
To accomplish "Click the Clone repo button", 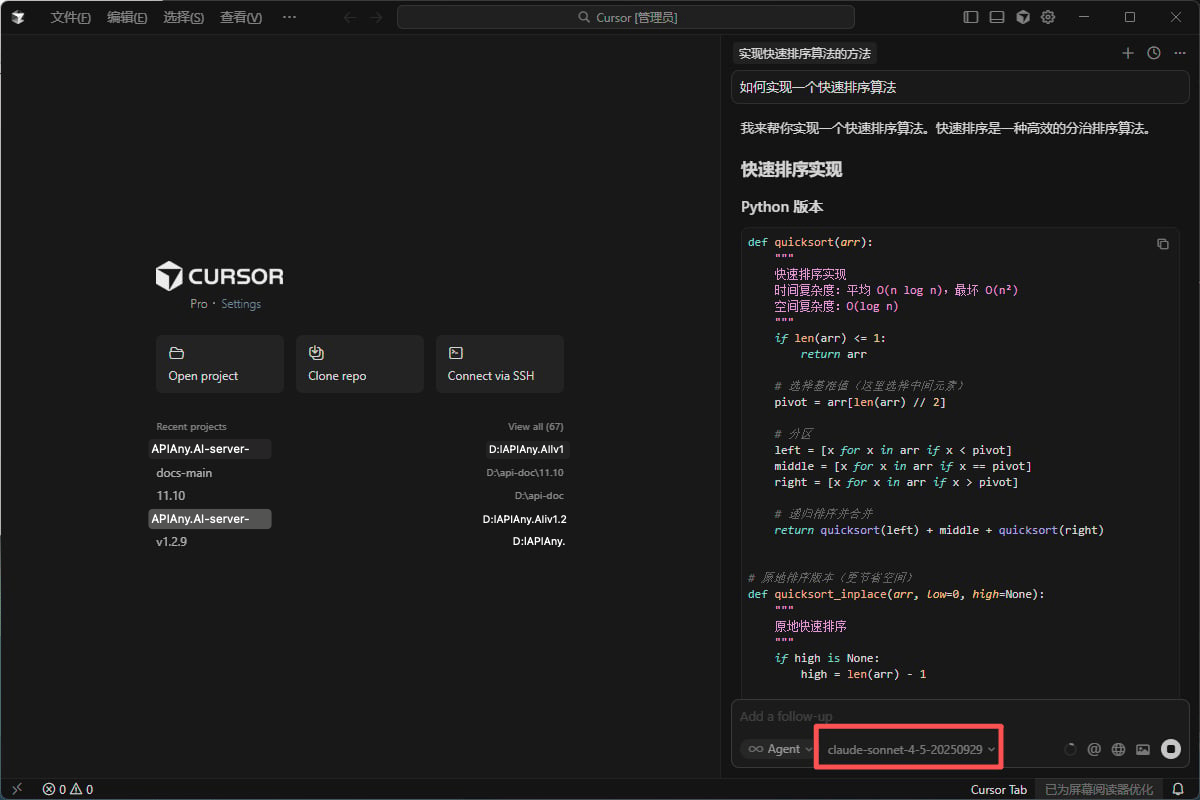I will pos(360,364).
